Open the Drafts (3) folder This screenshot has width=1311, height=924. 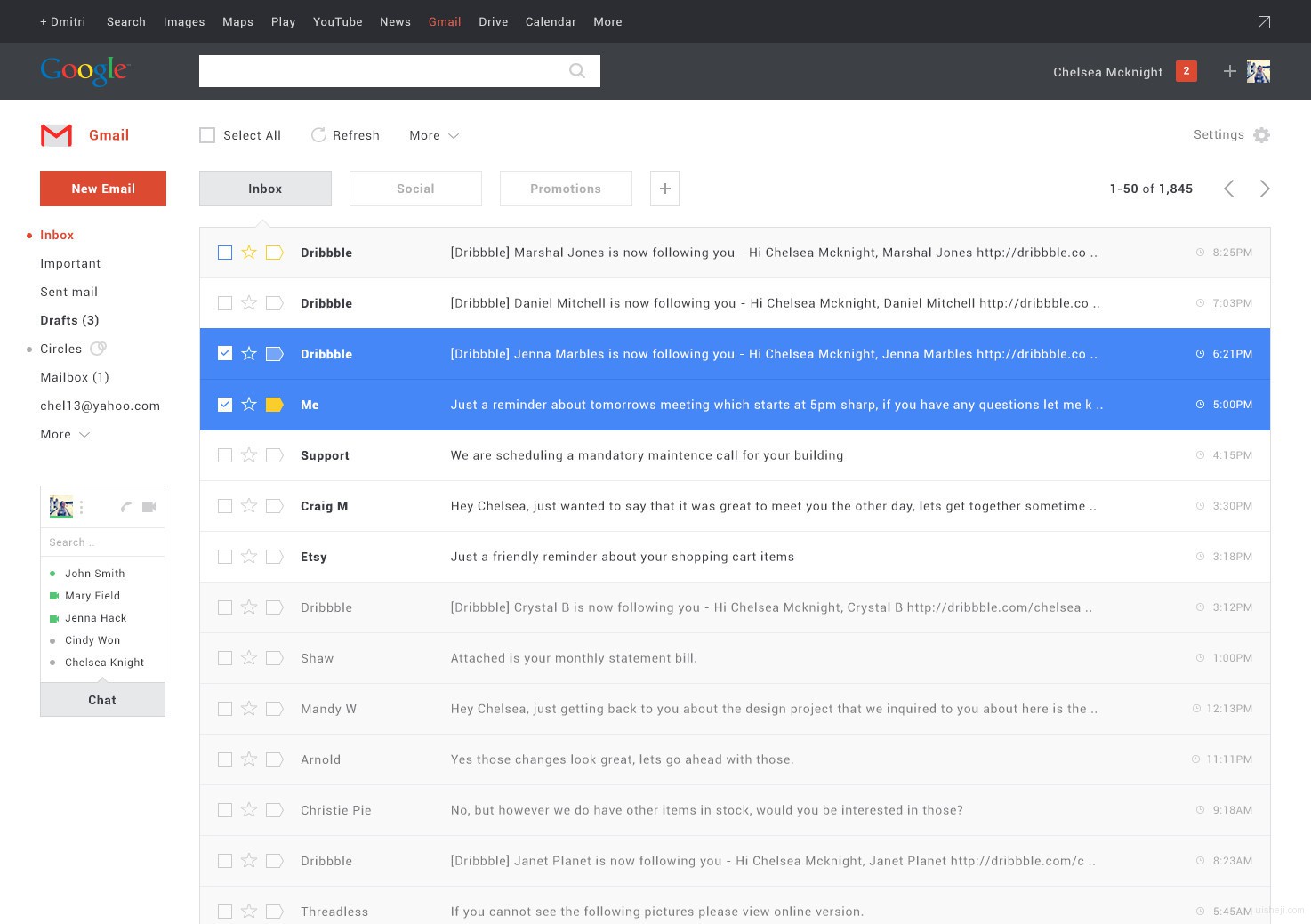tap(69, 320)
